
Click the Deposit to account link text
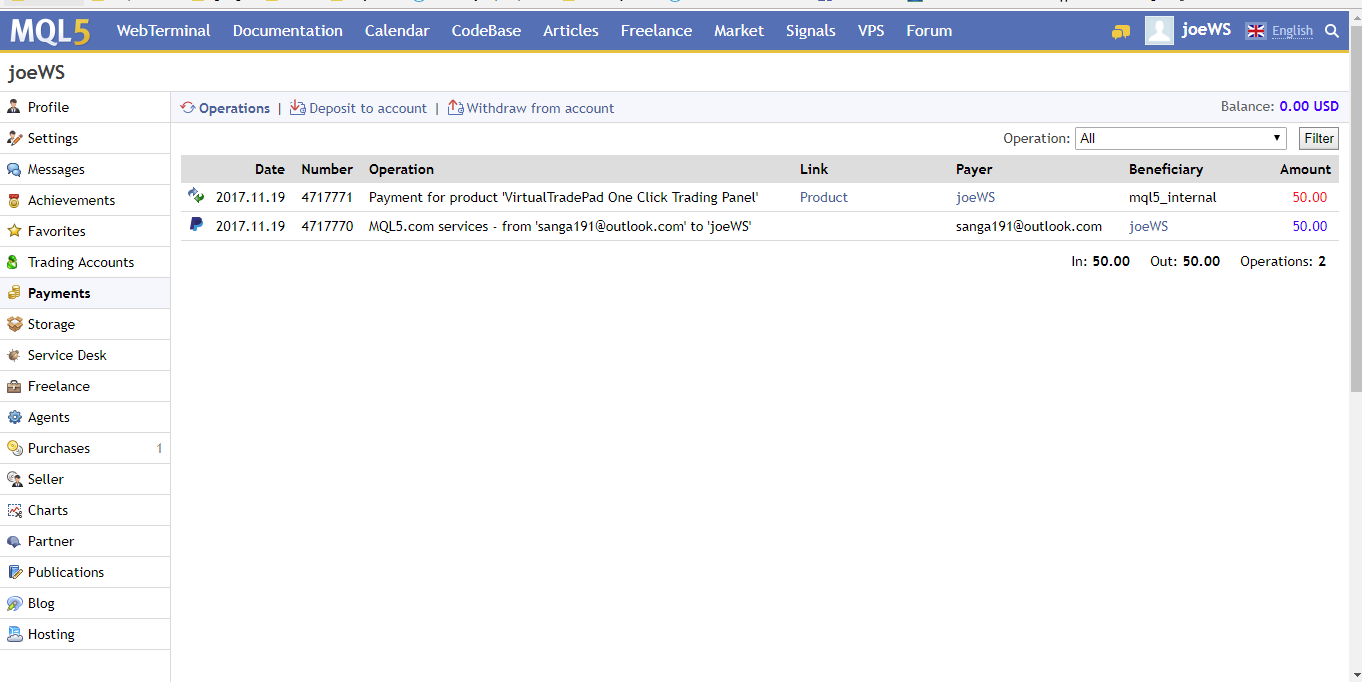[x=368, y=108]
